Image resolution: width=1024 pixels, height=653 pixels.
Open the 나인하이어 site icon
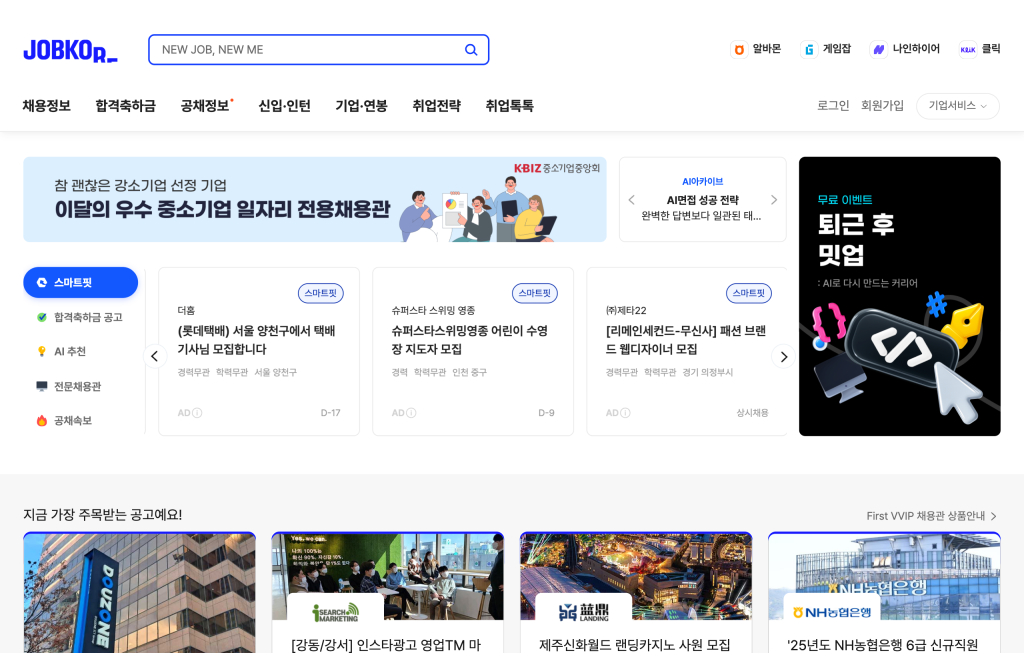879,49
